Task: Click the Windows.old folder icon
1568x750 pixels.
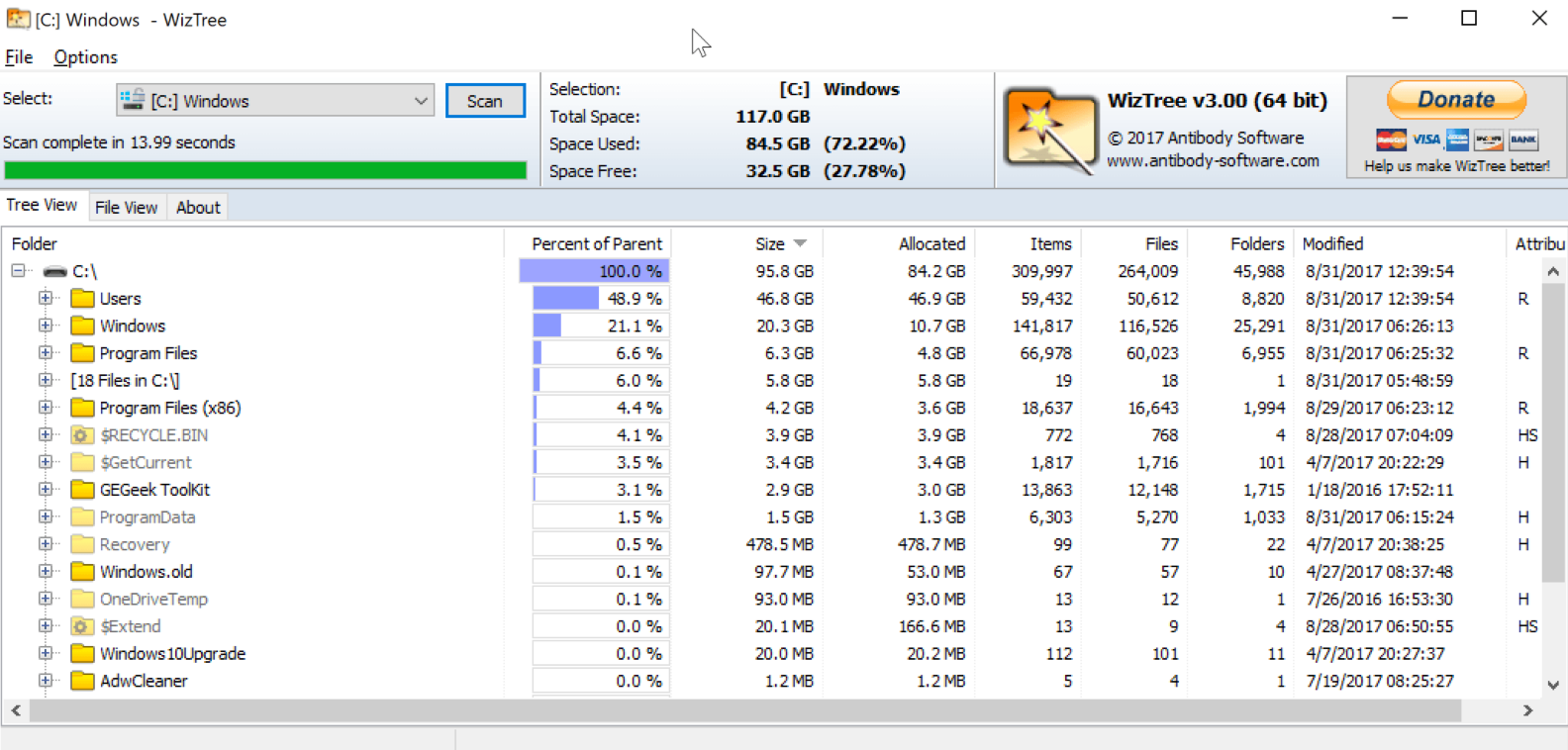Action: coord(83,572)
